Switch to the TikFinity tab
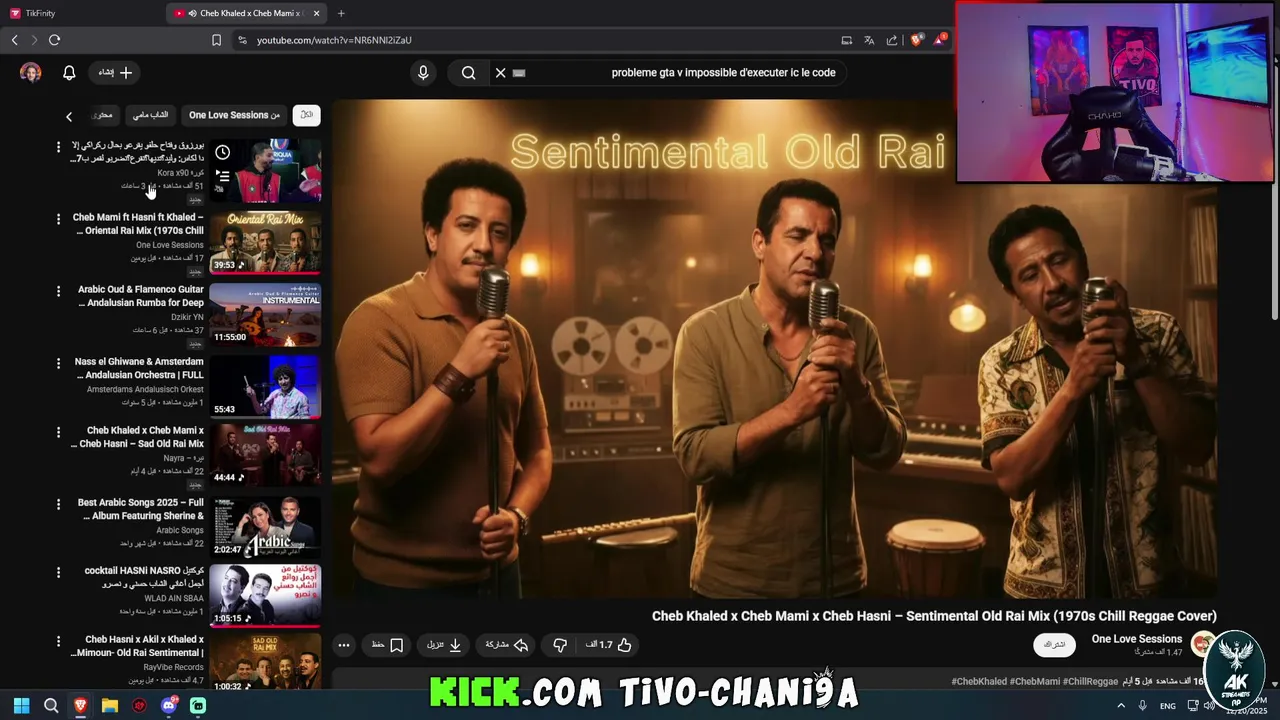This screenshot has height=720, width=1280. click(40, 13)
